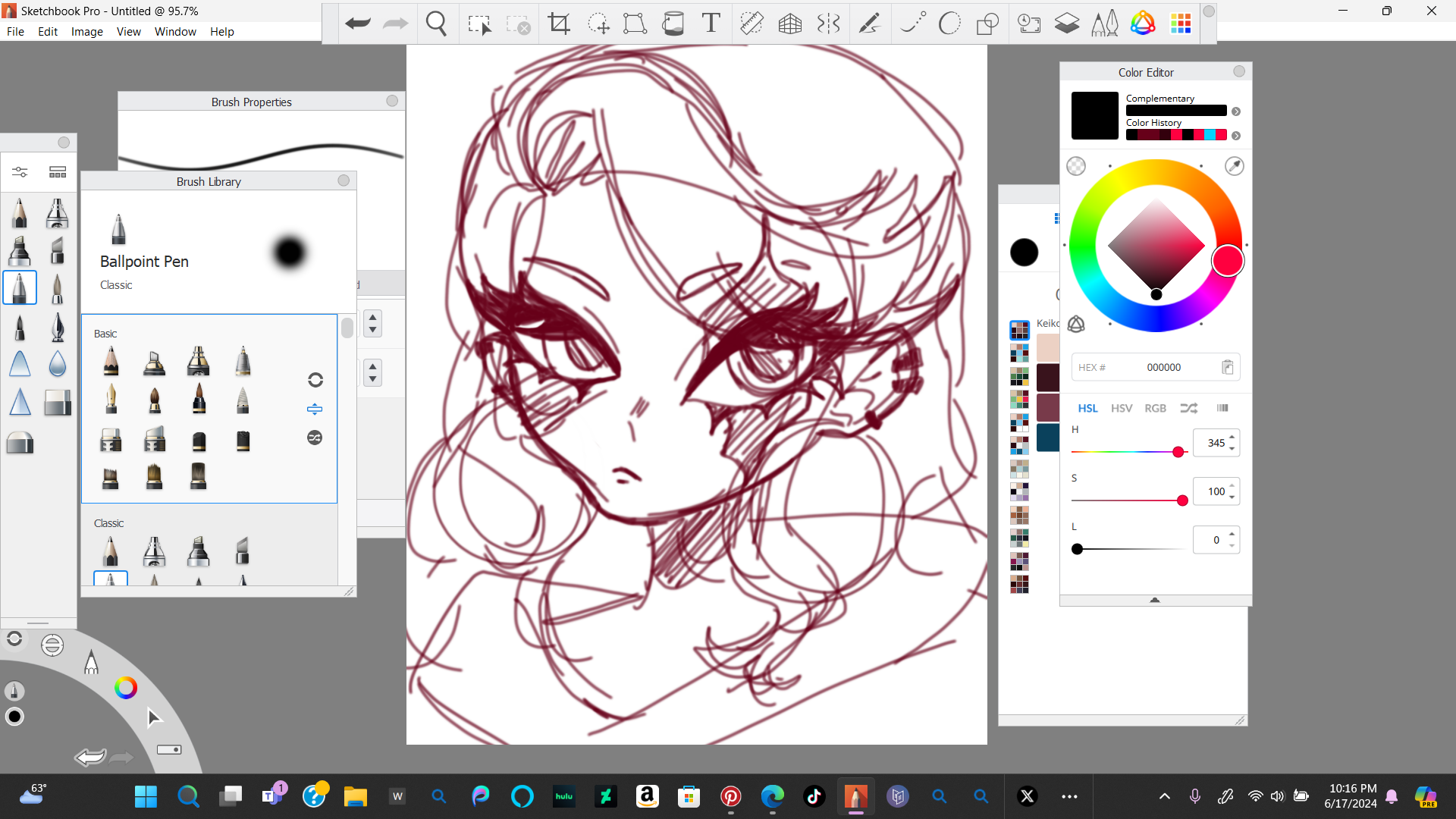Select the water drop smear brush
The height and width of the screenshot is (819, 1456).
[58, 364]
